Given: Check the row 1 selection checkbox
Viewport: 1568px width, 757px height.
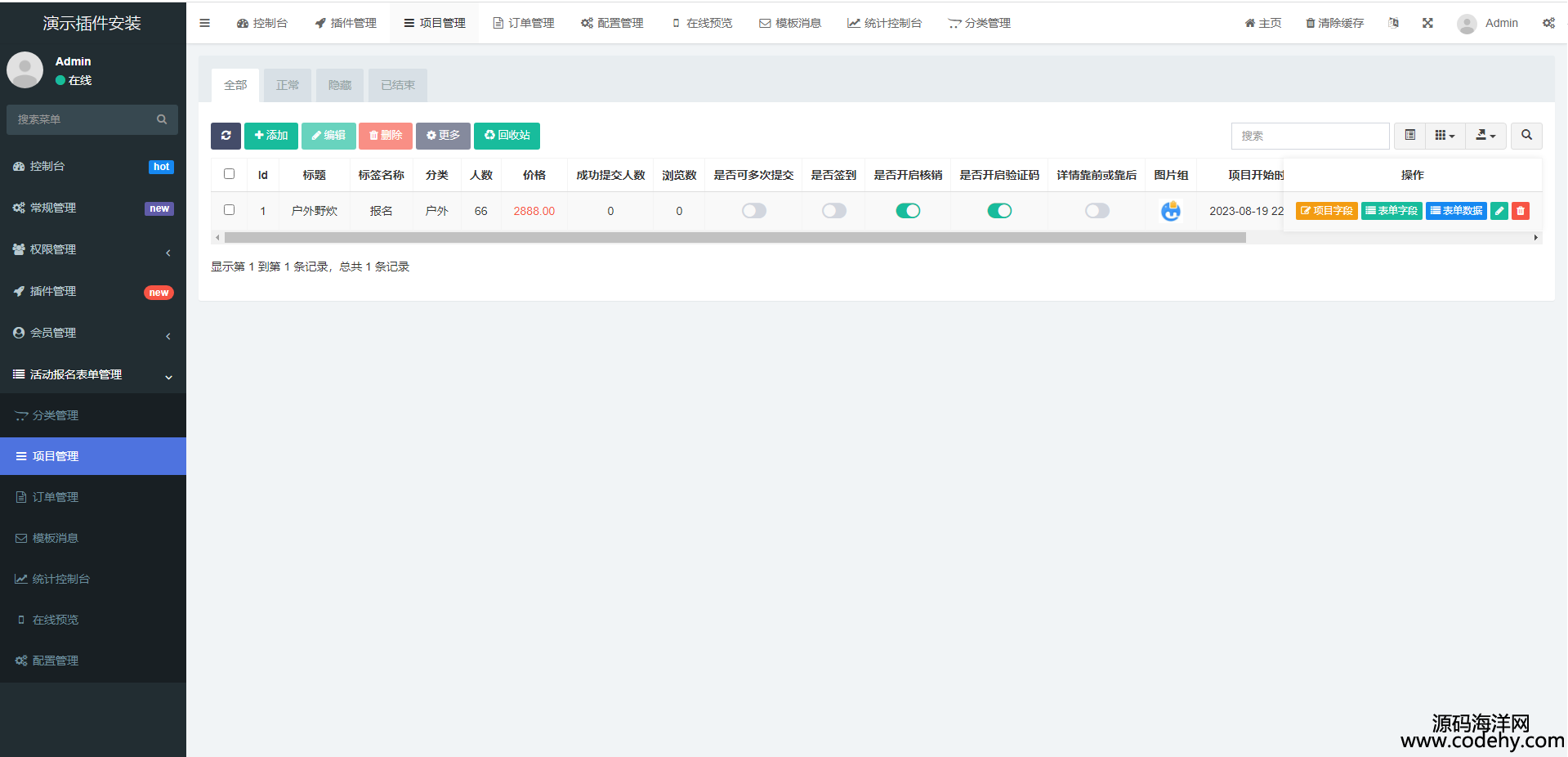Looking at the screenshot, I should 229,210.
